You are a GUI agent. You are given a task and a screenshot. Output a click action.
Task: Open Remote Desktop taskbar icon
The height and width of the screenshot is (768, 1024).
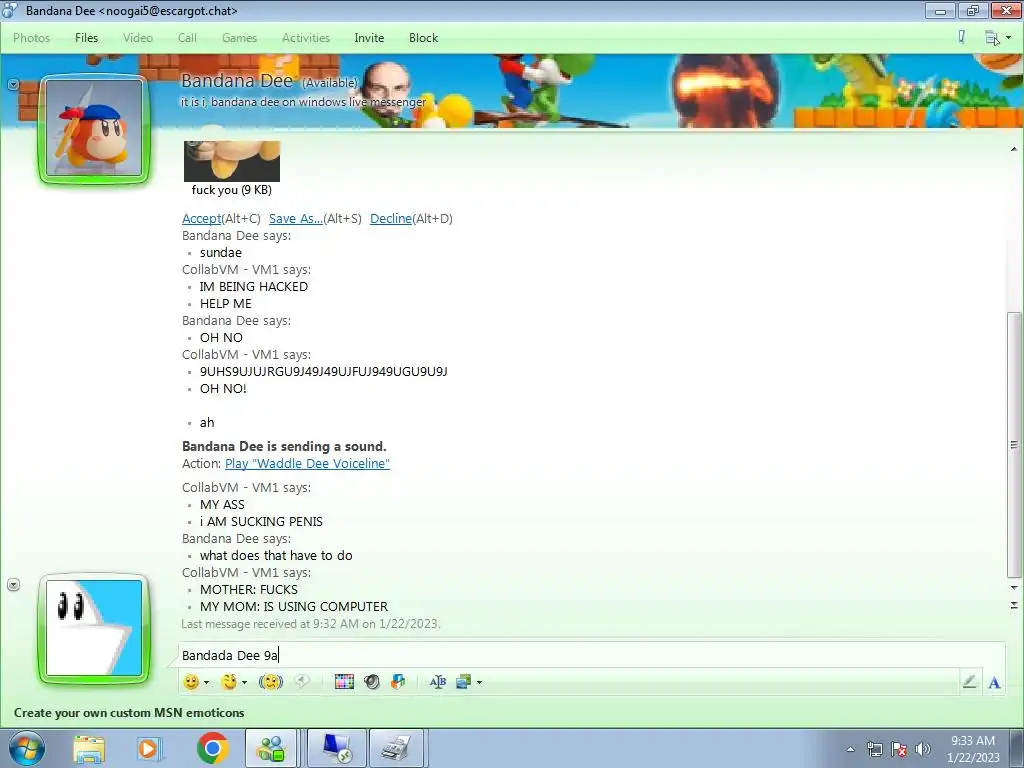[337, 748]
